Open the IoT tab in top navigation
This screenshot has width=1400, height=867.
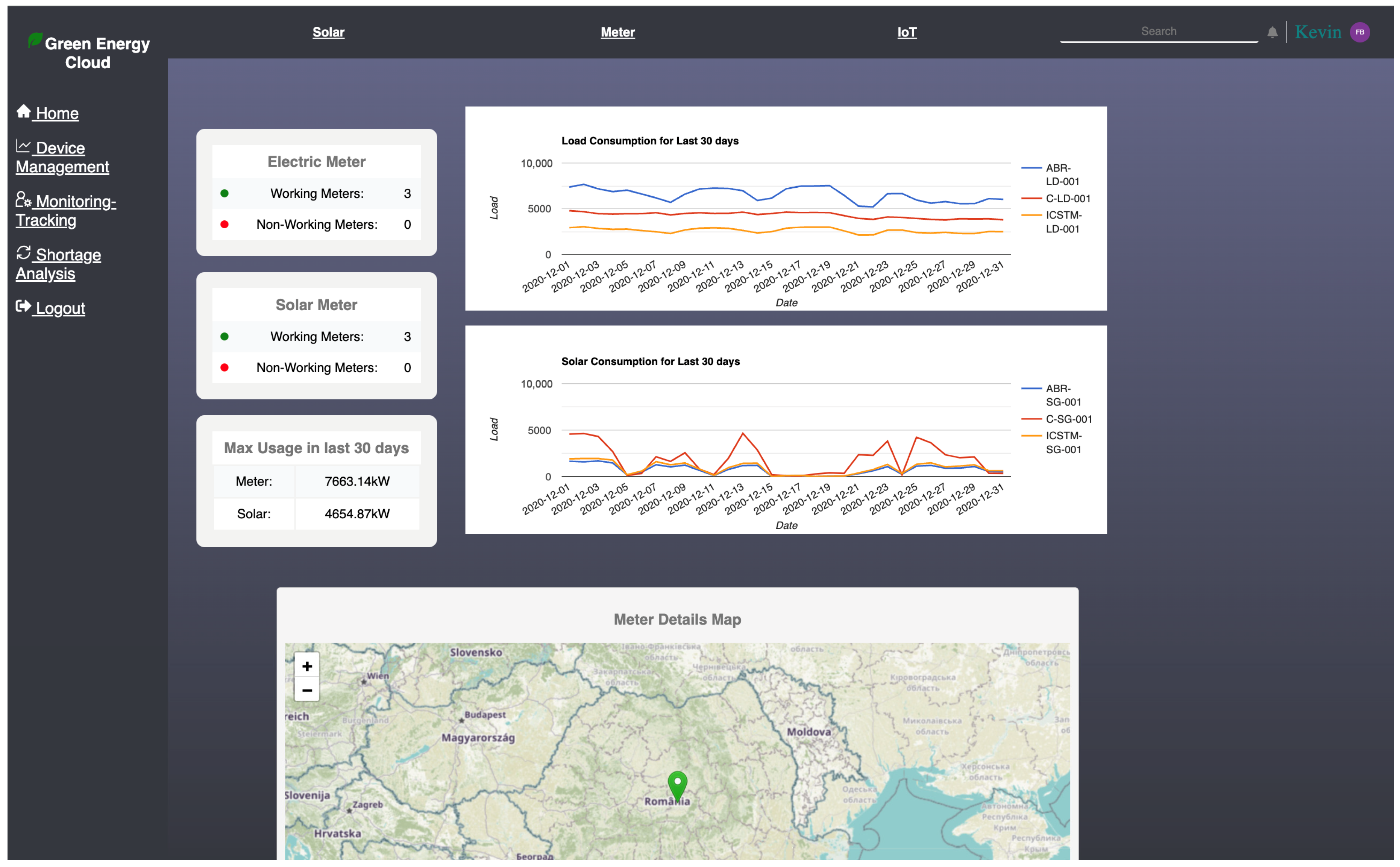906,32
